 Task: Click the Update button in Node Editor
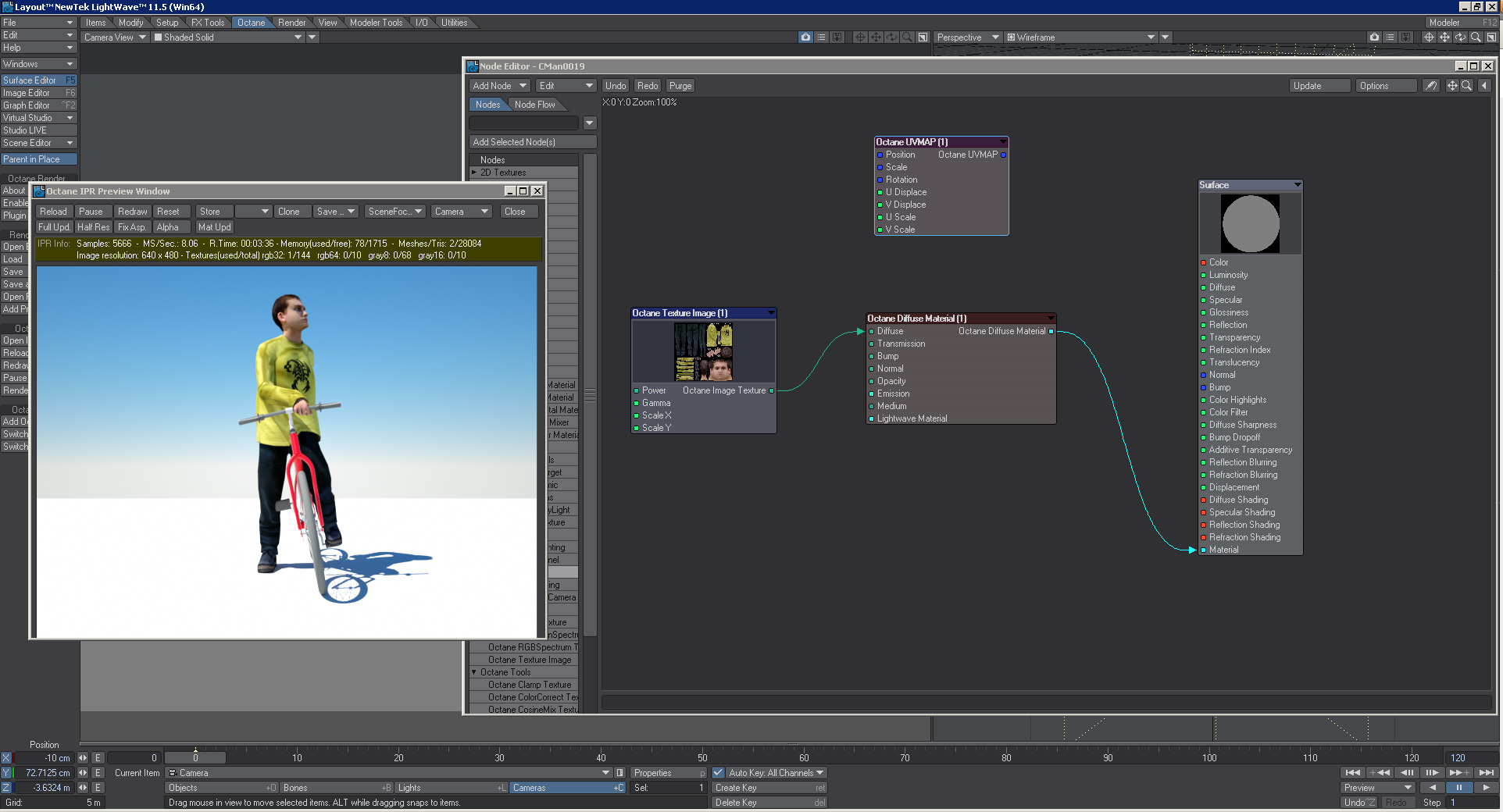tap(1320, 86)
